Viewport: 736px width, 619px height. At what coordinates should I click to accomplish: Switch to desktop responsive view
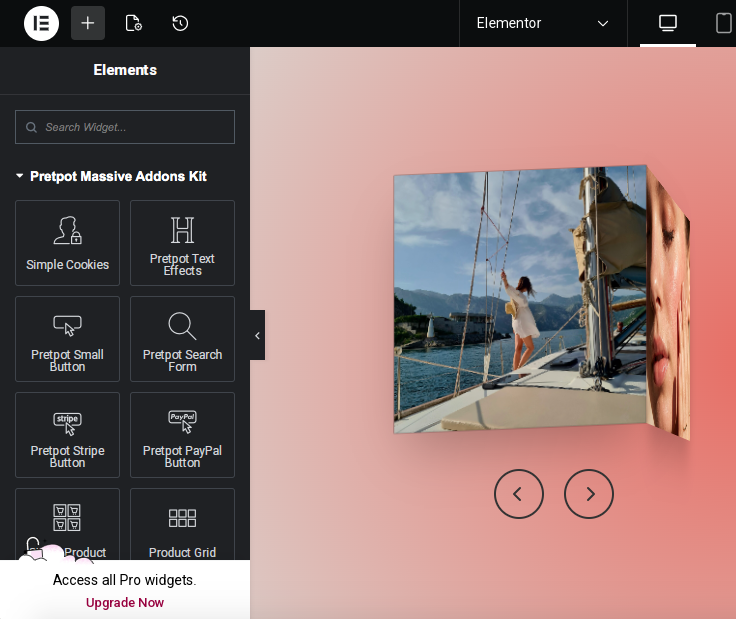coord(667,23)
